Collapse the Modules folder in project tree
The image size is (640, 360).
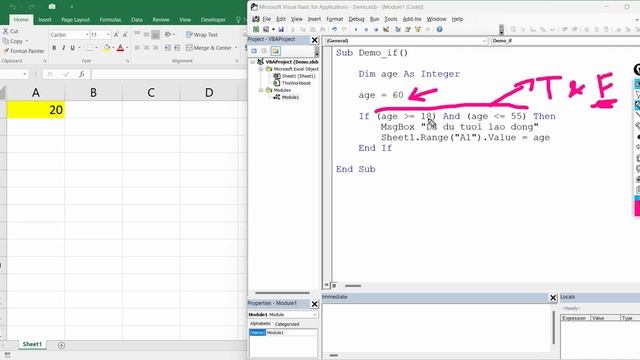(261, 90)
